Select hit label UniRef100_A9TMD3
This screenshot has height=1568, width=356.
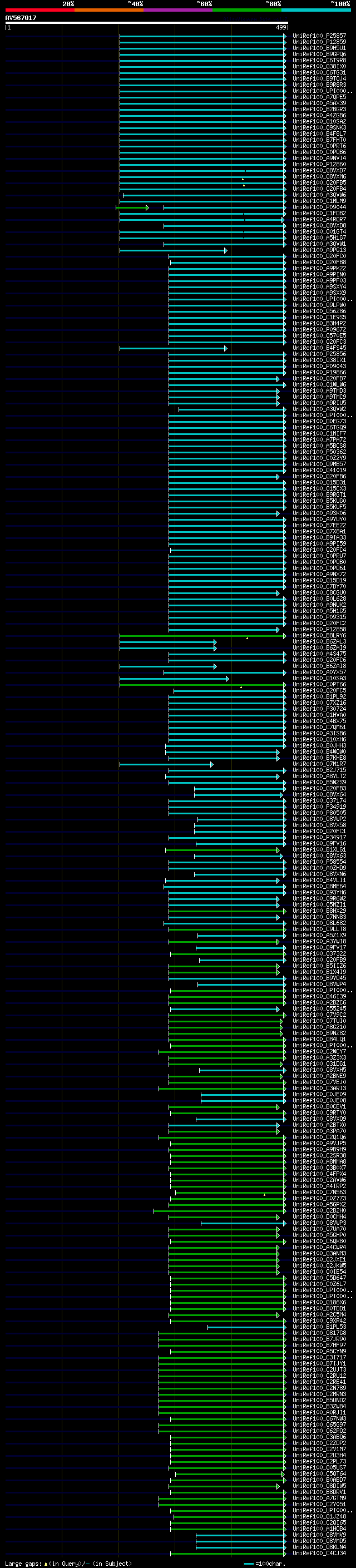pyautogui.click(x=319, y=390)
